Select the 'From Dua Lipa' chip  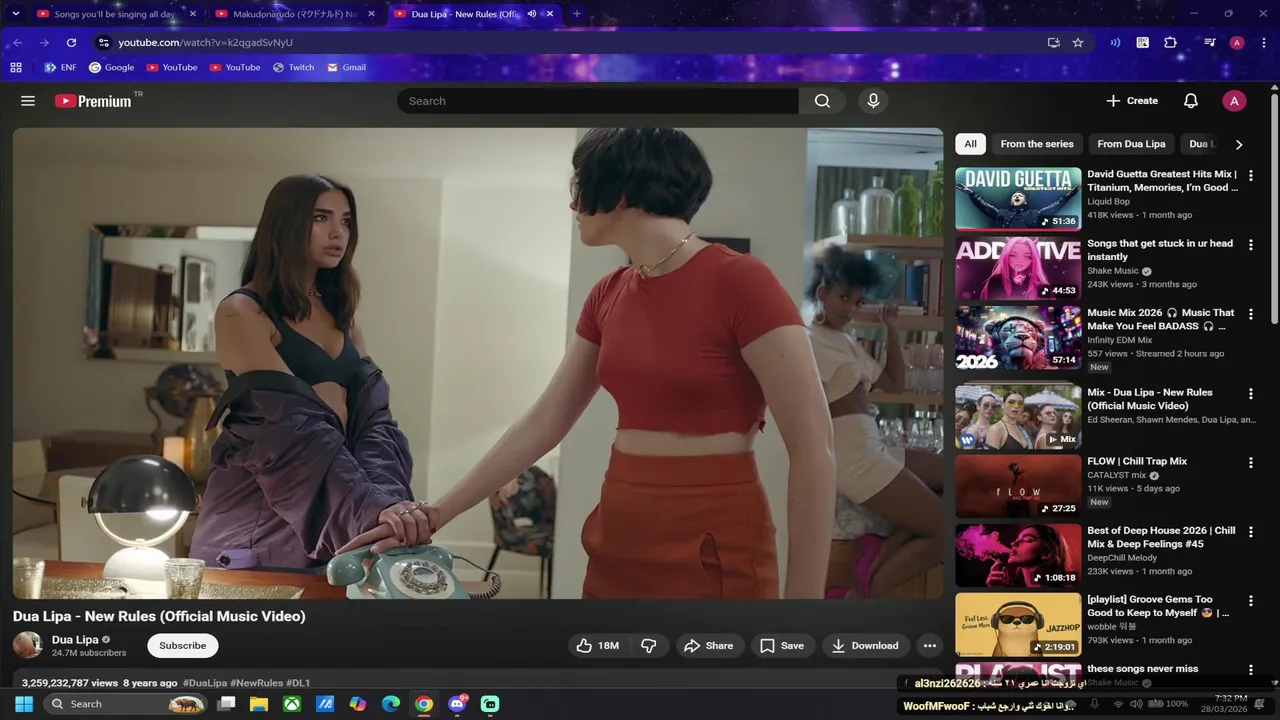tap(1131, 144)
